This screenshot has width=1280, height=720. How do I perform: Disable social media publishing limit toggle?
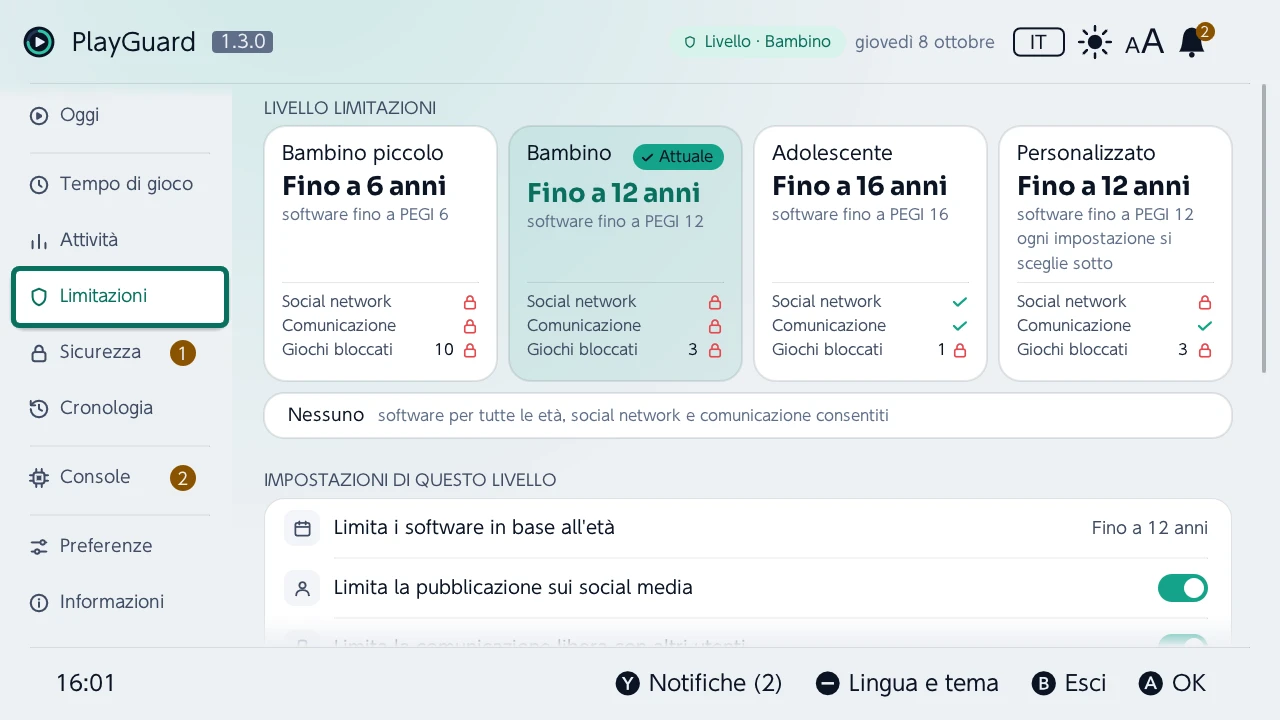[1183, 588]
